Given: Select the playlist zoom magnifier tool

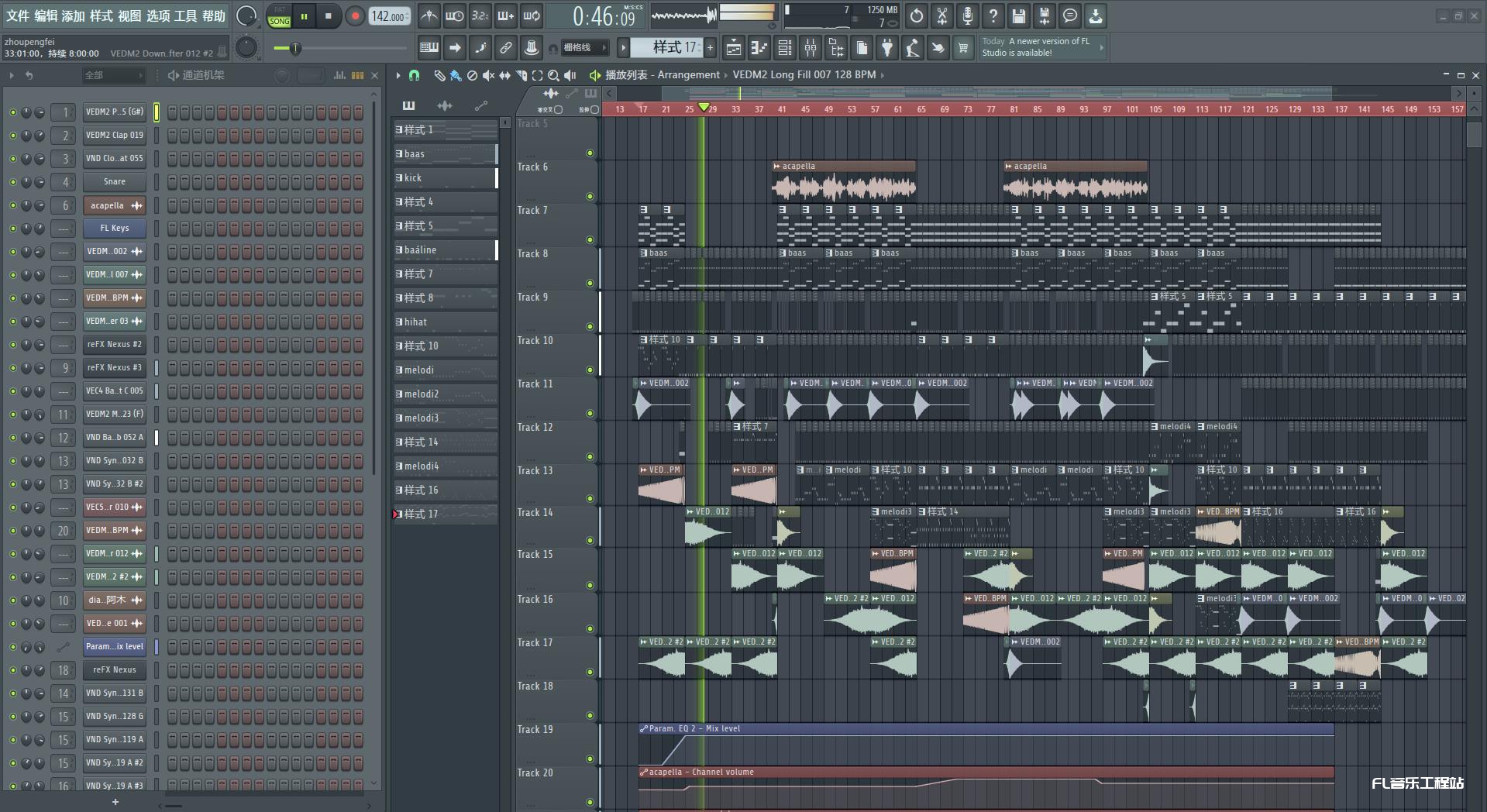Looking at the screenshot, I should coord(553,75).
